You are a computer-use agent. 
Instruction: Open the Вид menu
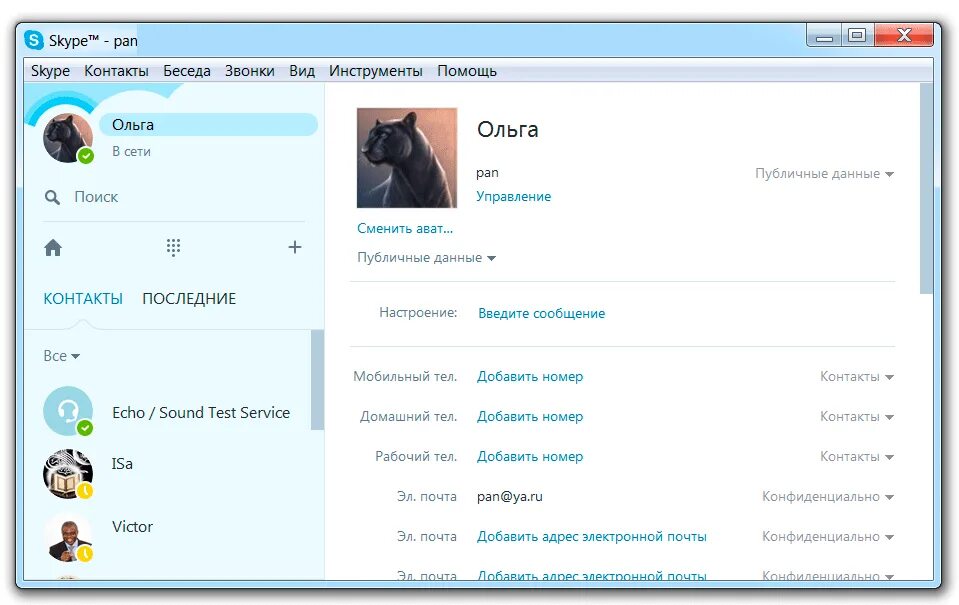click(x=302, y=71)
